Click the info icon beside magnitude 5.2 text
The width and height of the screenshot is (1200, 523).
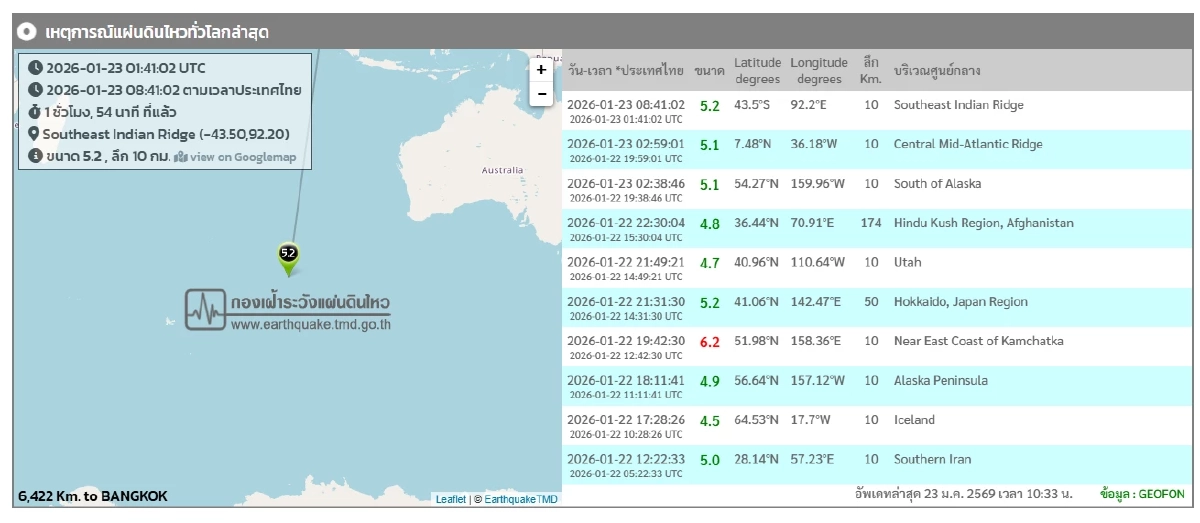pyautogui.click(x=35, y=156)
